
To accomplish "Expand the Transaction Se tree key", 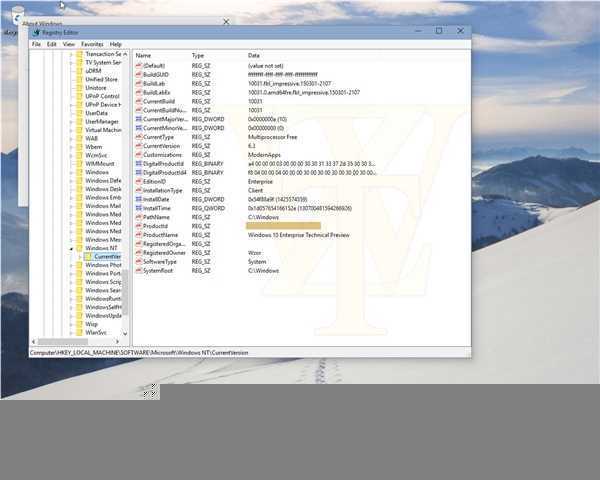I will click(71, 54).
